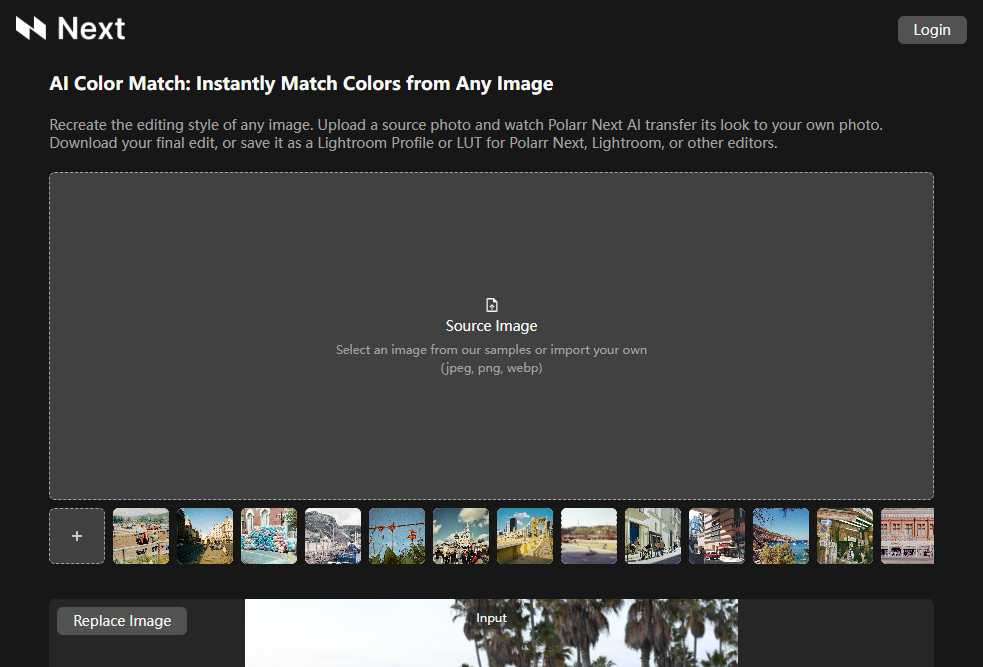Image resolution: width=983 pixels, height=667 pixels.
Task: Select the first sample photo with people
Action: point(141,536)
